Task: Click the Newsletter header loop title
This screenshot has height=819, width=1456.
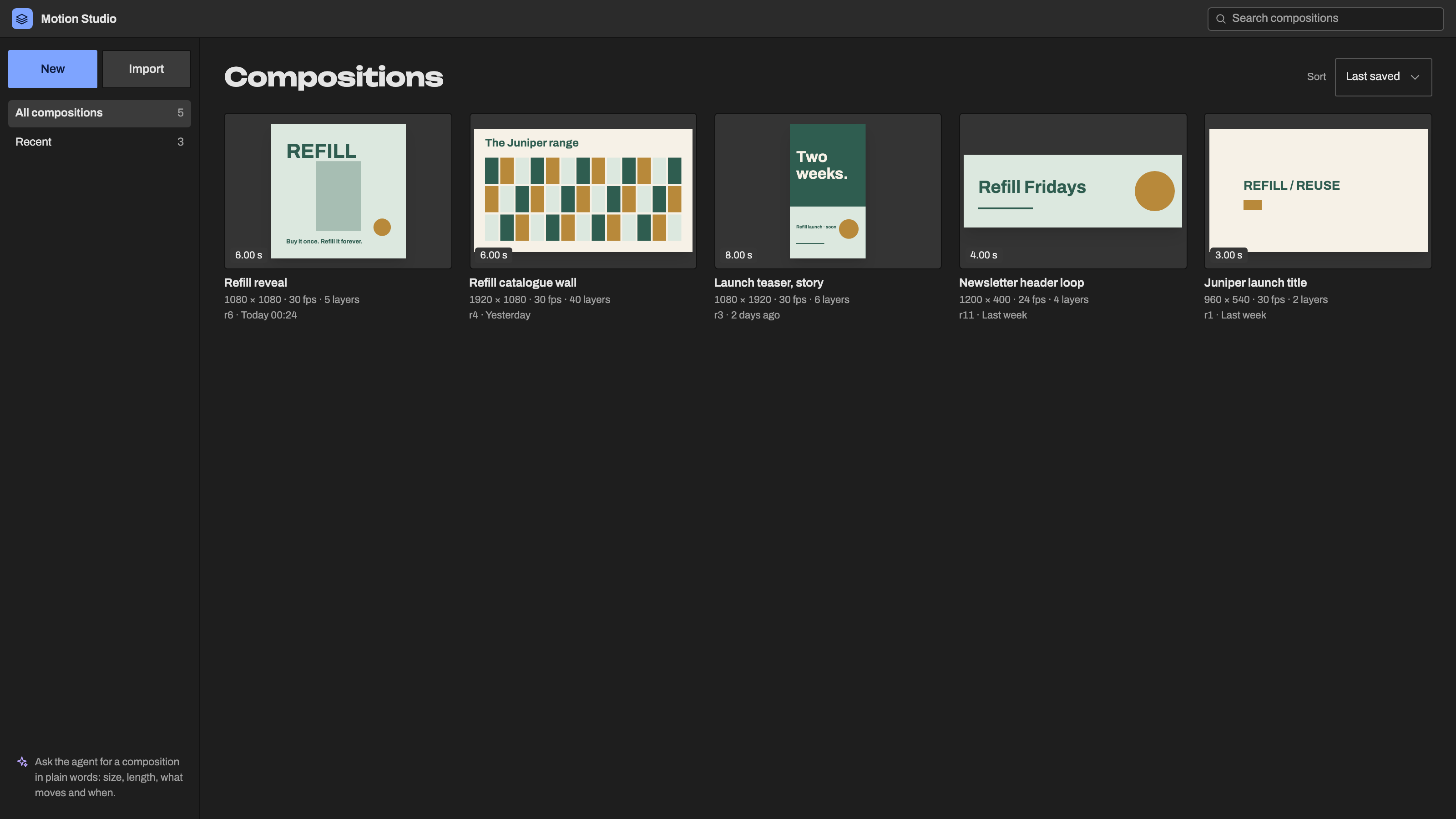Action: tap(1021, 283)
